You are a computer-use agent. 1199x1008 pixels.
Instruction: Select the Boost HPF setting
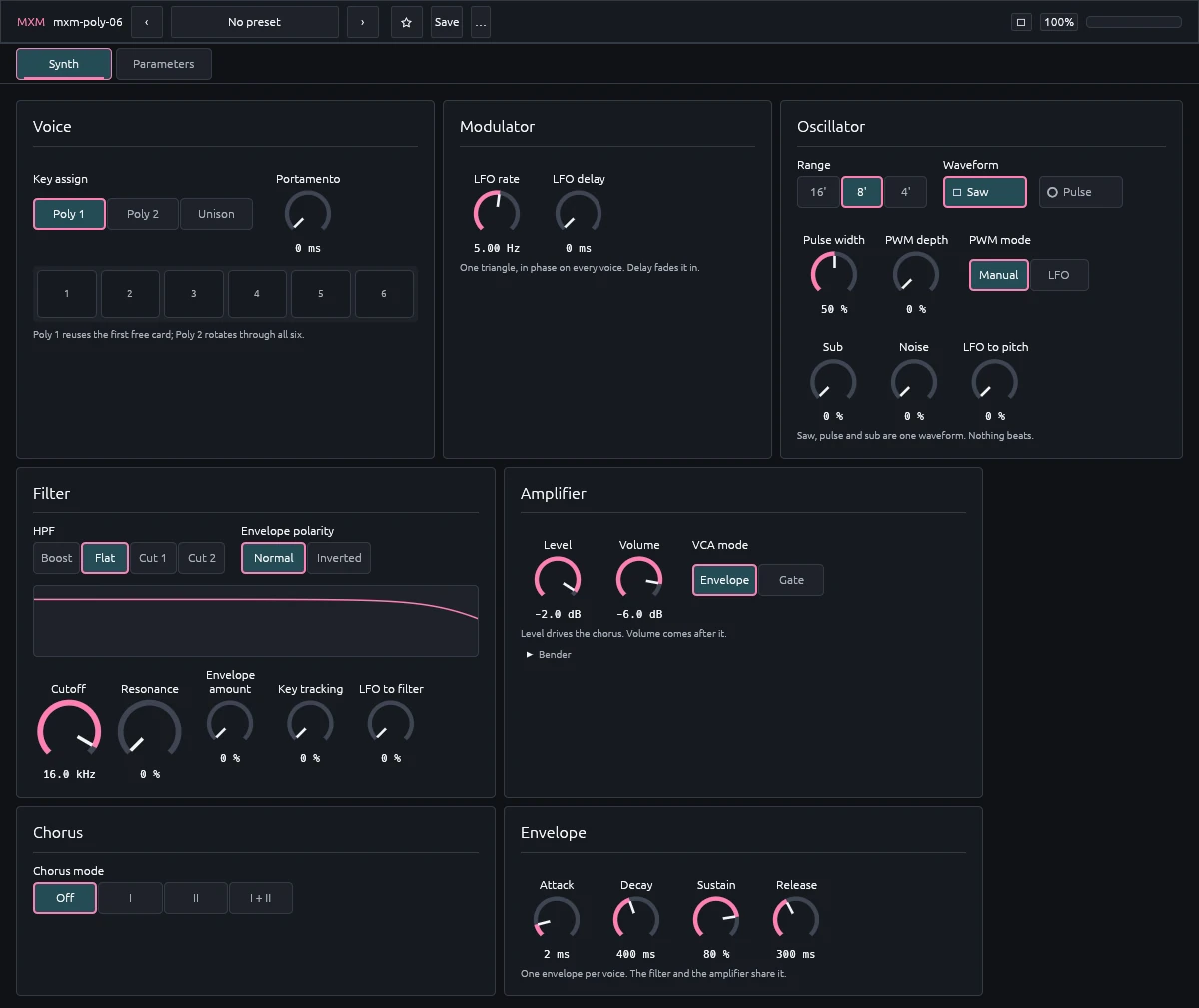point(57,558)
